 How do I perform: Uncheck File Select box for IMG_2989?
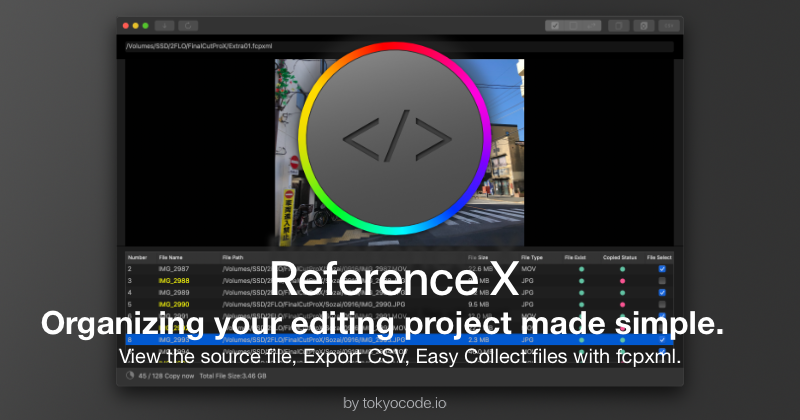(x=662, y=292)
